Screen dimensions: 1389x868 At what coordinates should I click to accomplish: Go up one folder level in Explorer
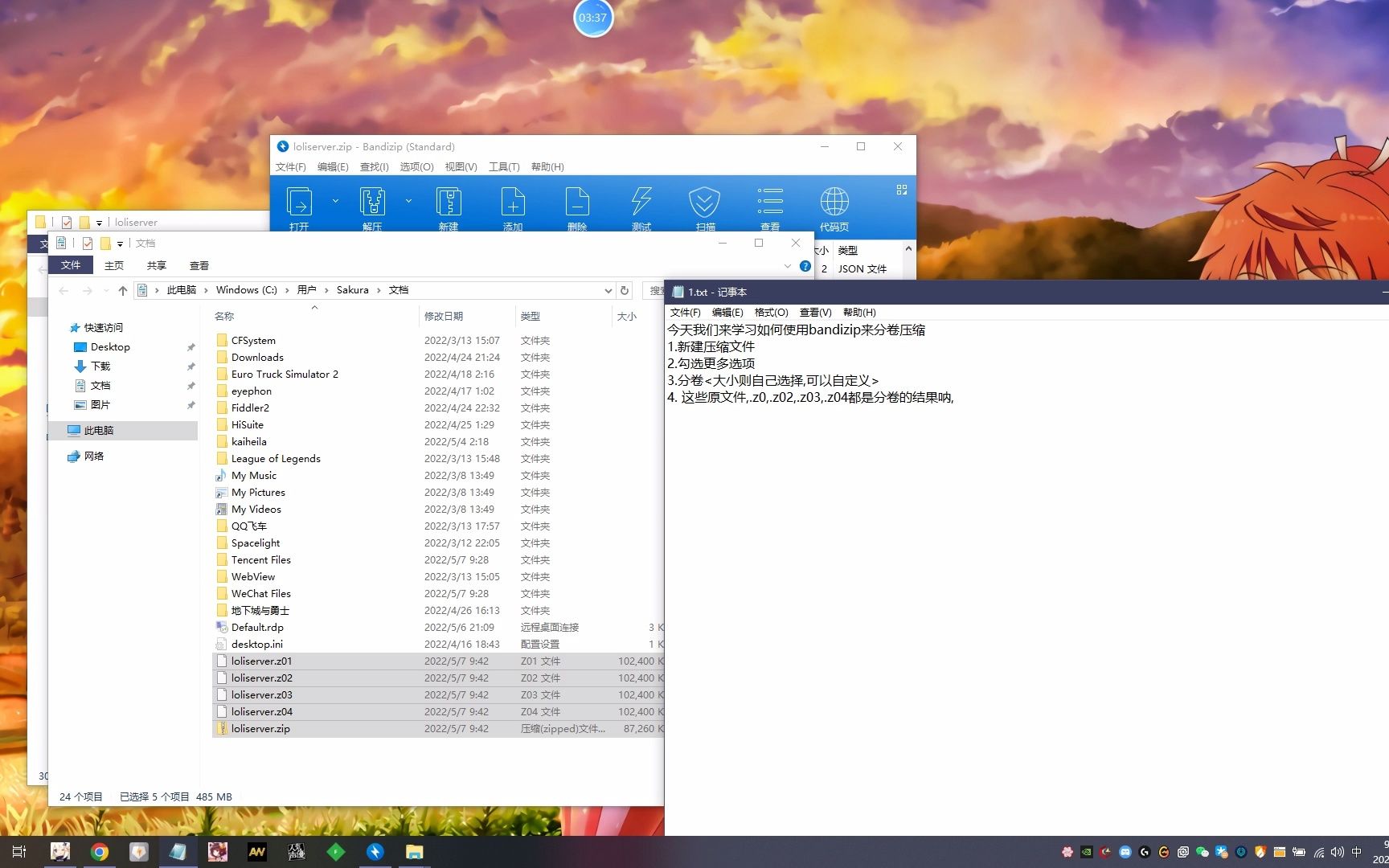pyautogui.click(x=122, y=290)
